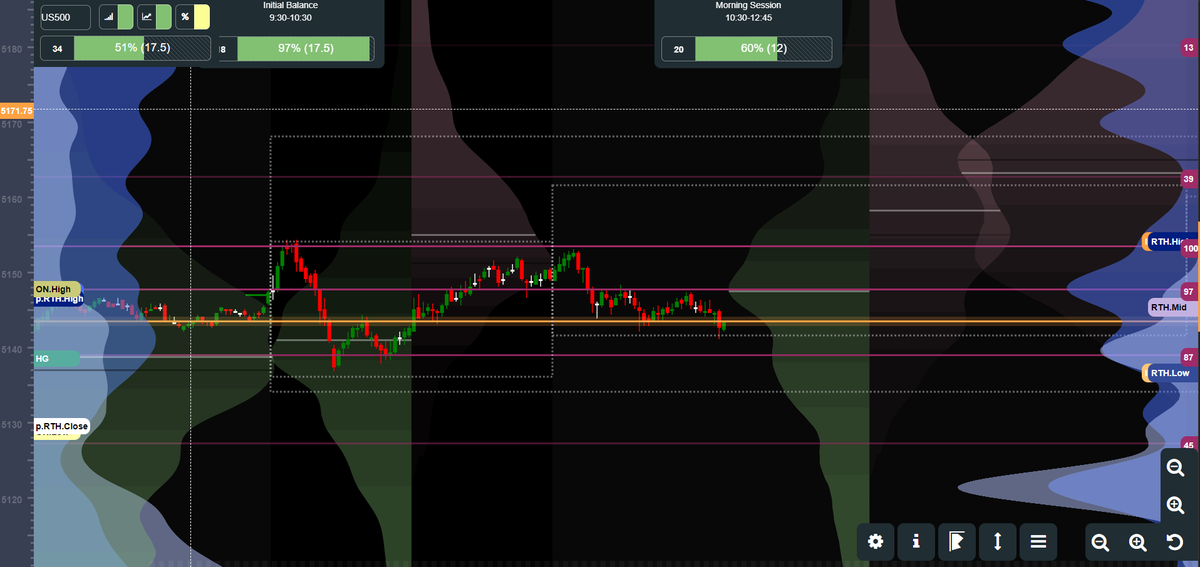The width and height of the screenshot is (1200, 567).
Task: Click the magenta 100 badge
Action: coord(1190,248)
